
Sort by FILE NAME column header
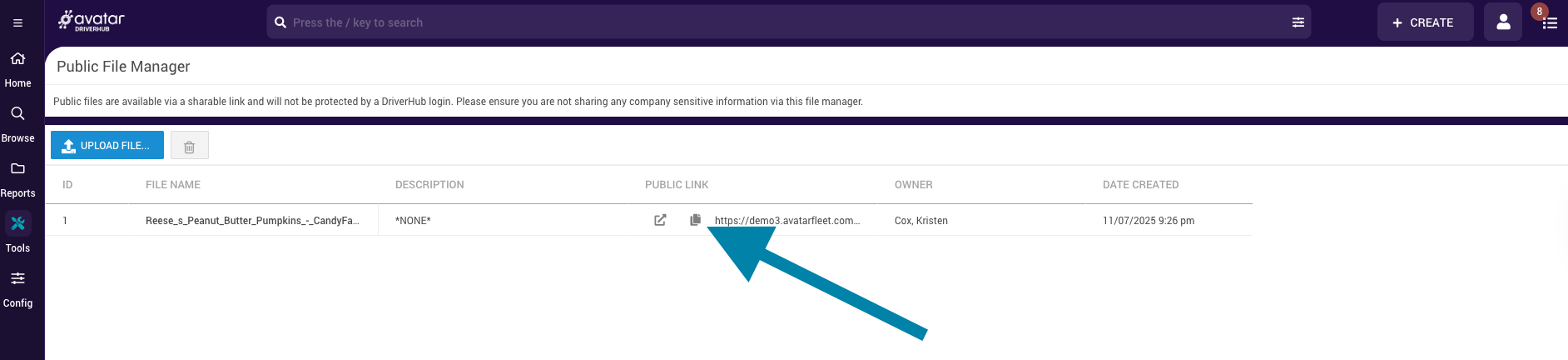pos(173,185)
